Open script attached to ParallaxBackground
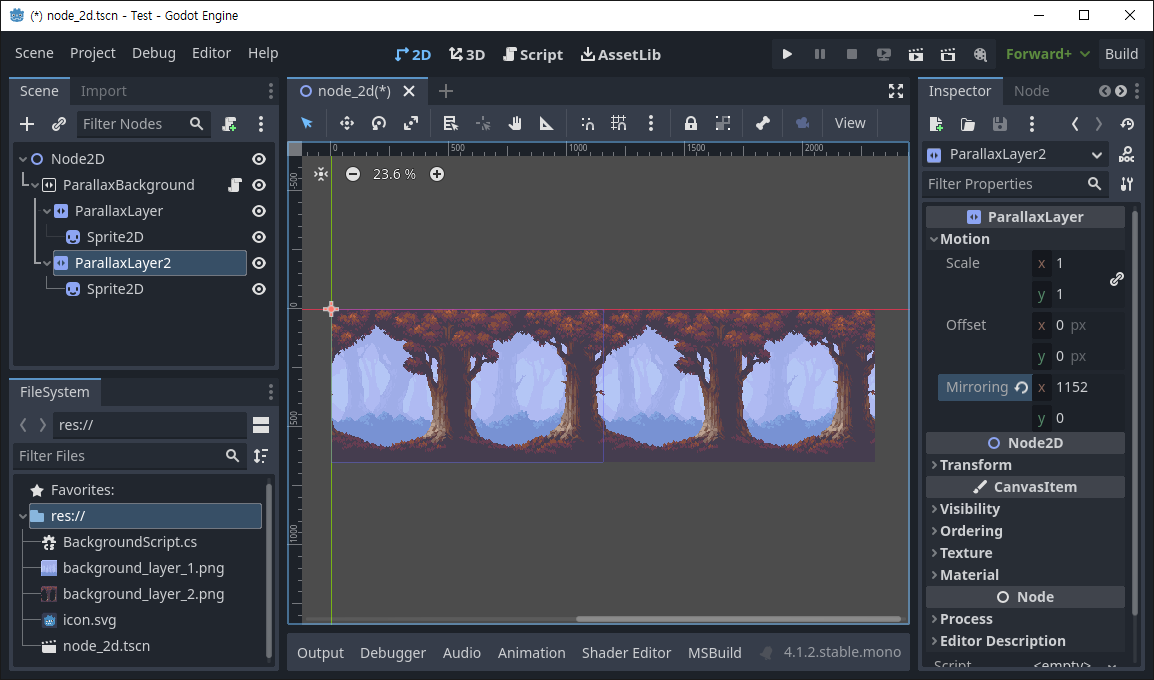Image resolution: width=1154 pixels, height=680 pixels. 235,185
